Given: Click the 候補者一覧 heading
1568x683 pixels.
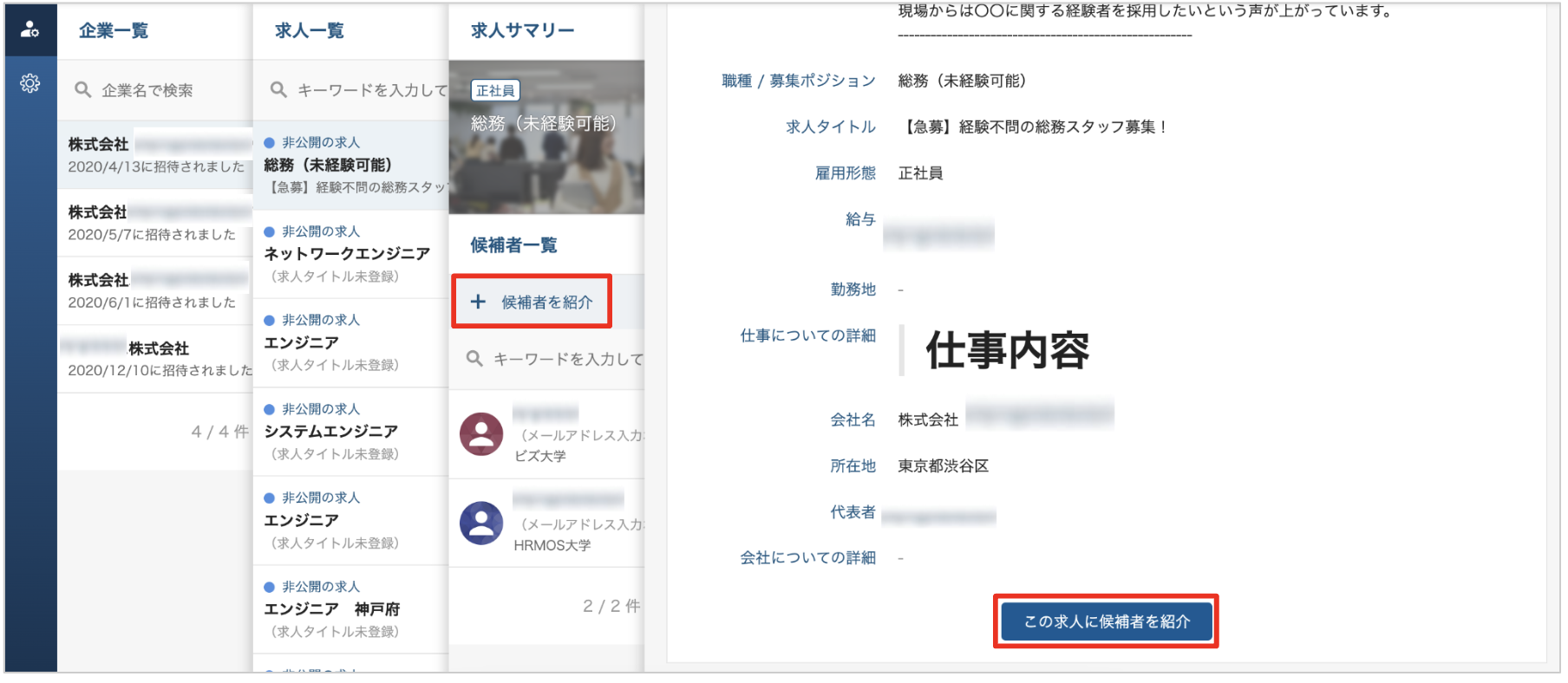Looking at the screenshot, I should (x=514, y=245).
